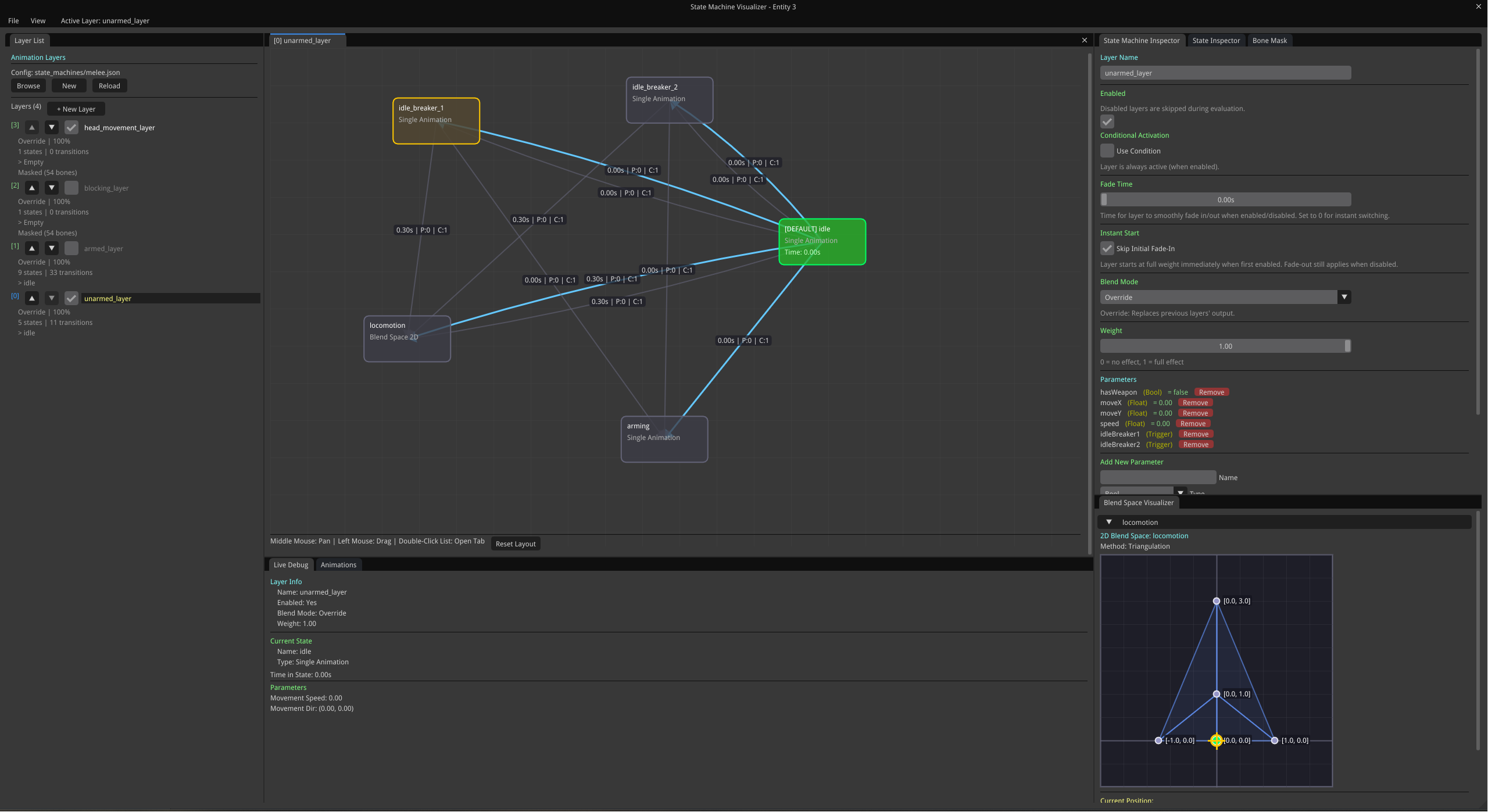Image resolution: width=1488 pixels, height=812 pixels.
Task: Open the Animations tab
Action: tap(338, 564)
